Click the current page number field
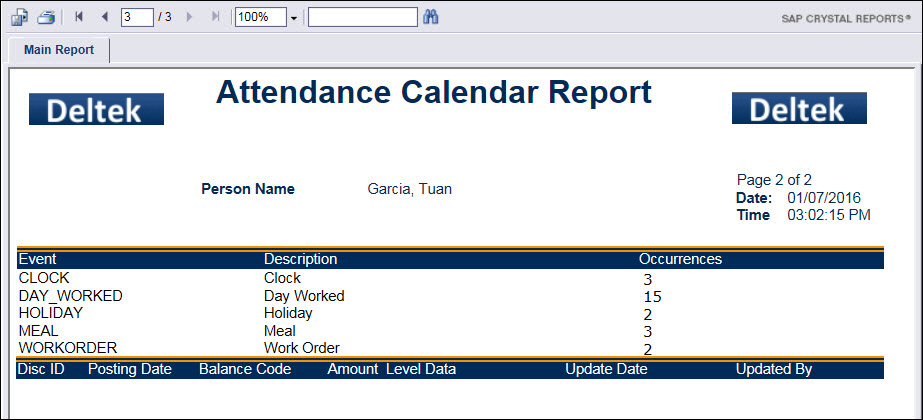The image size is (923, 420). coord(136,17)
